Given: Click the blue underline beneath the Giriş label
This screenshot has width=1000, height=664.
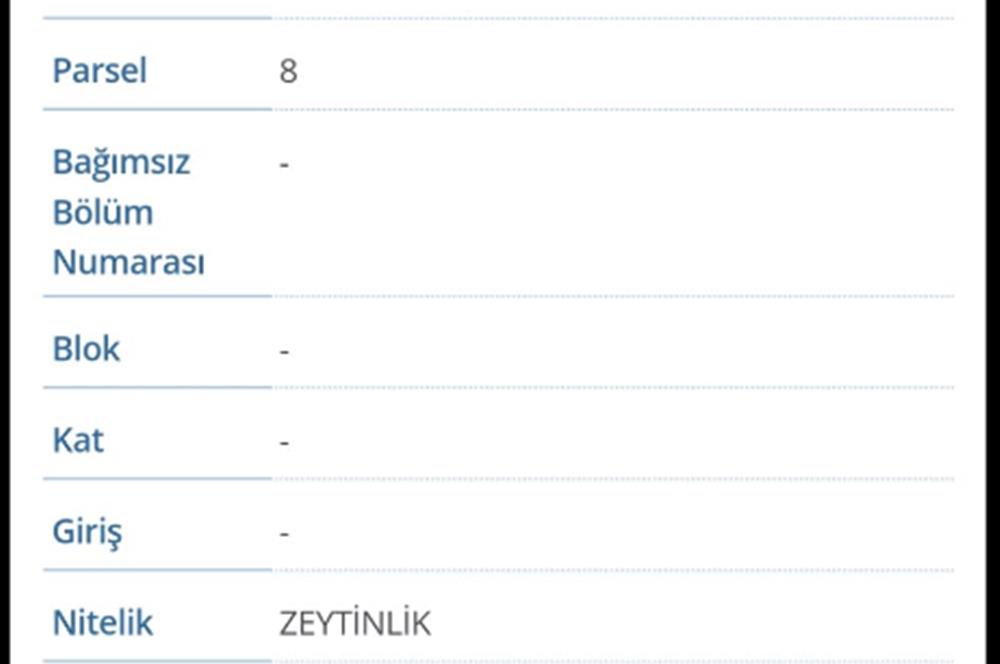Looking at the screenshot, I should (x=157, y=570).
